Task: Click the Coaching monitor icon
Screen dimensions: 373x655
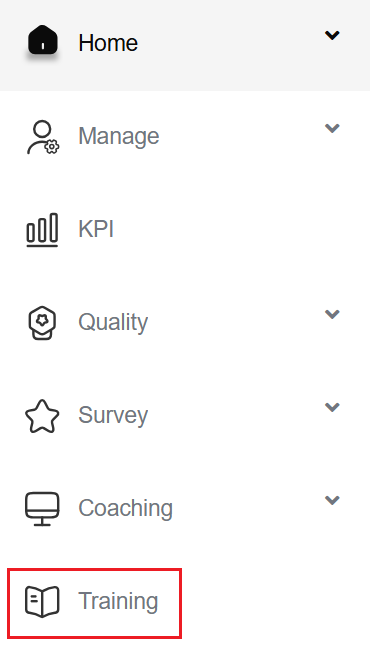Action: tap(42, 509)
